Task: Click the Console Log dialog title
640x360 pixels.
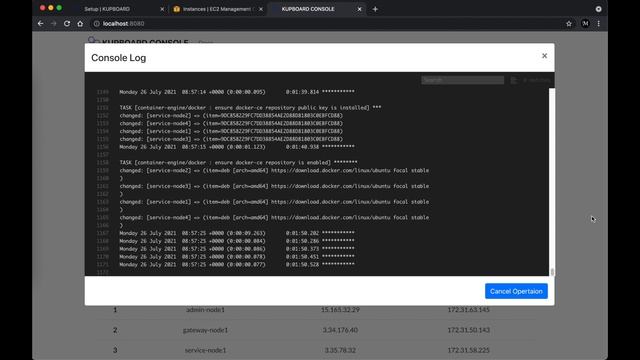Action: pyautogui.click(x=118, y=58)
